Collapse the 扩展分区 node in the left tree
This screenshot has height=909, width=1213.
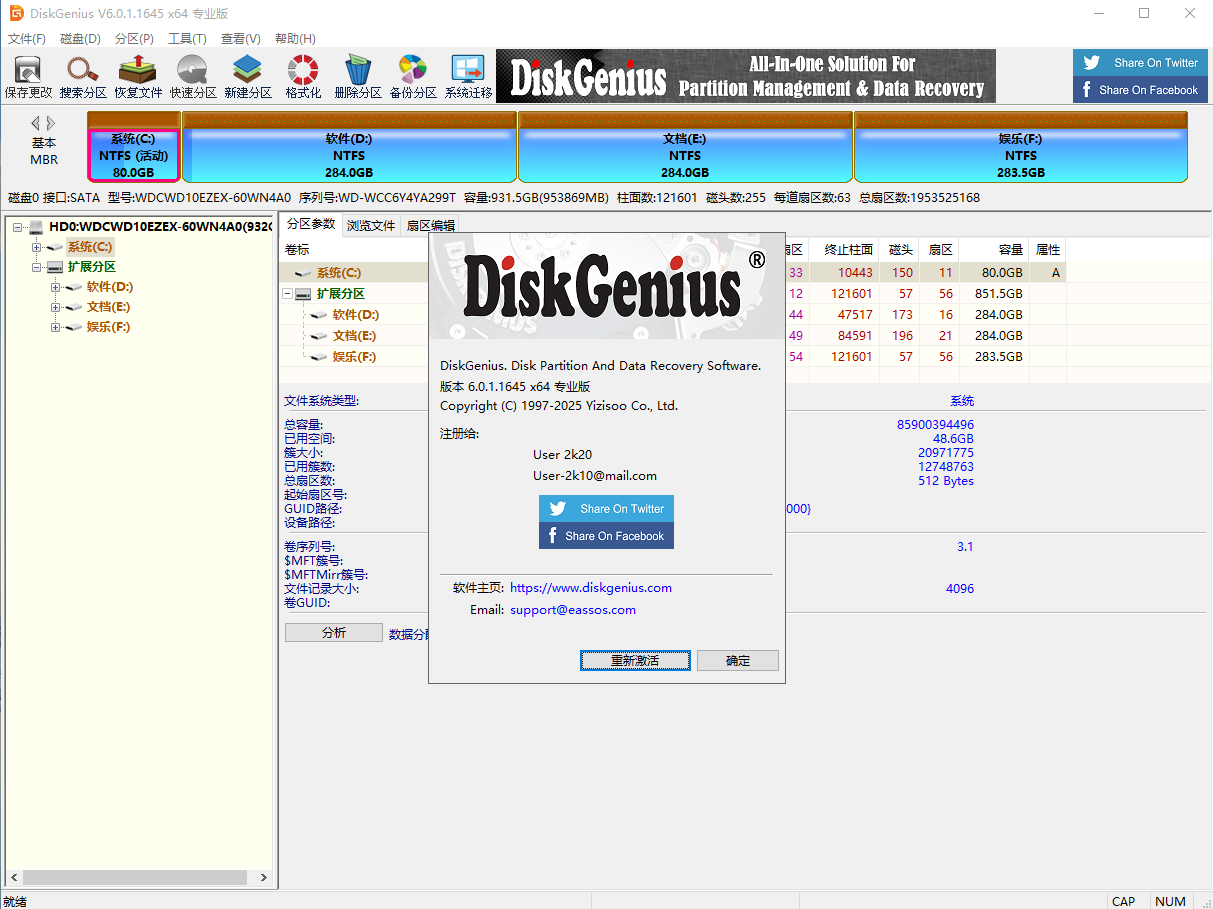(37, 267)
